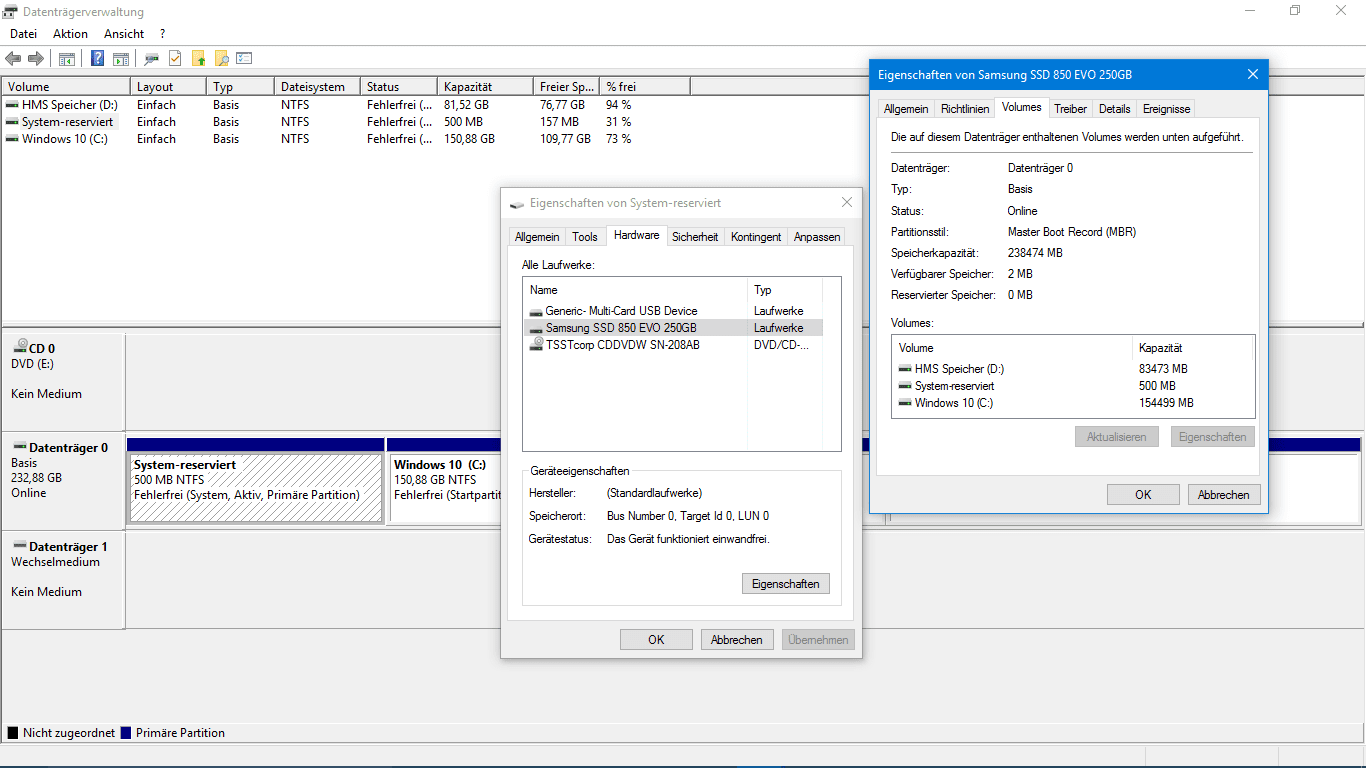The image size is (1366, 768).
Task: Click drive icon beside Generic- Multi-Card USB Device
Action: point(537,311)
